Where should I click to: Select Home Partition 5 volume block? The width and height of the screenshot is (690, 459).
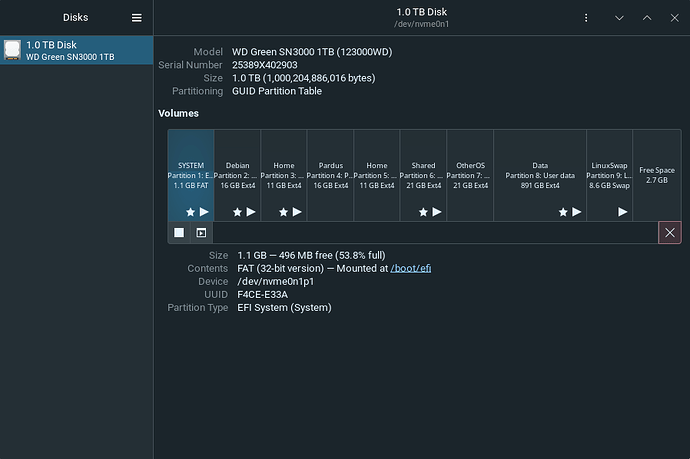377,175
